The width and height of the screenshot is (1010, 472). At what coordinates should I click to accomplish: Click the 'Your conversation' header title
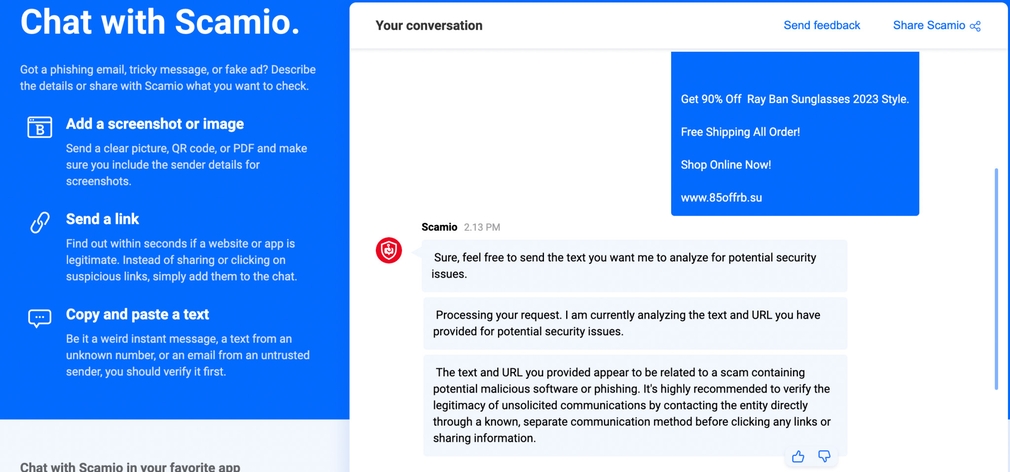[429, 26]
